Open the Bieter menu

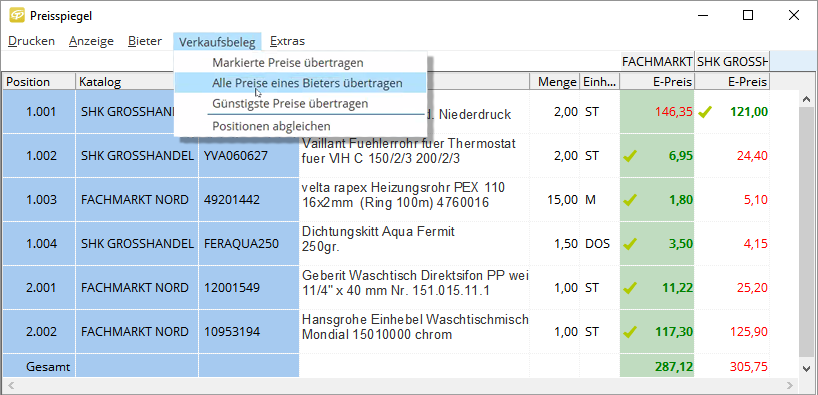coord(145,41)
